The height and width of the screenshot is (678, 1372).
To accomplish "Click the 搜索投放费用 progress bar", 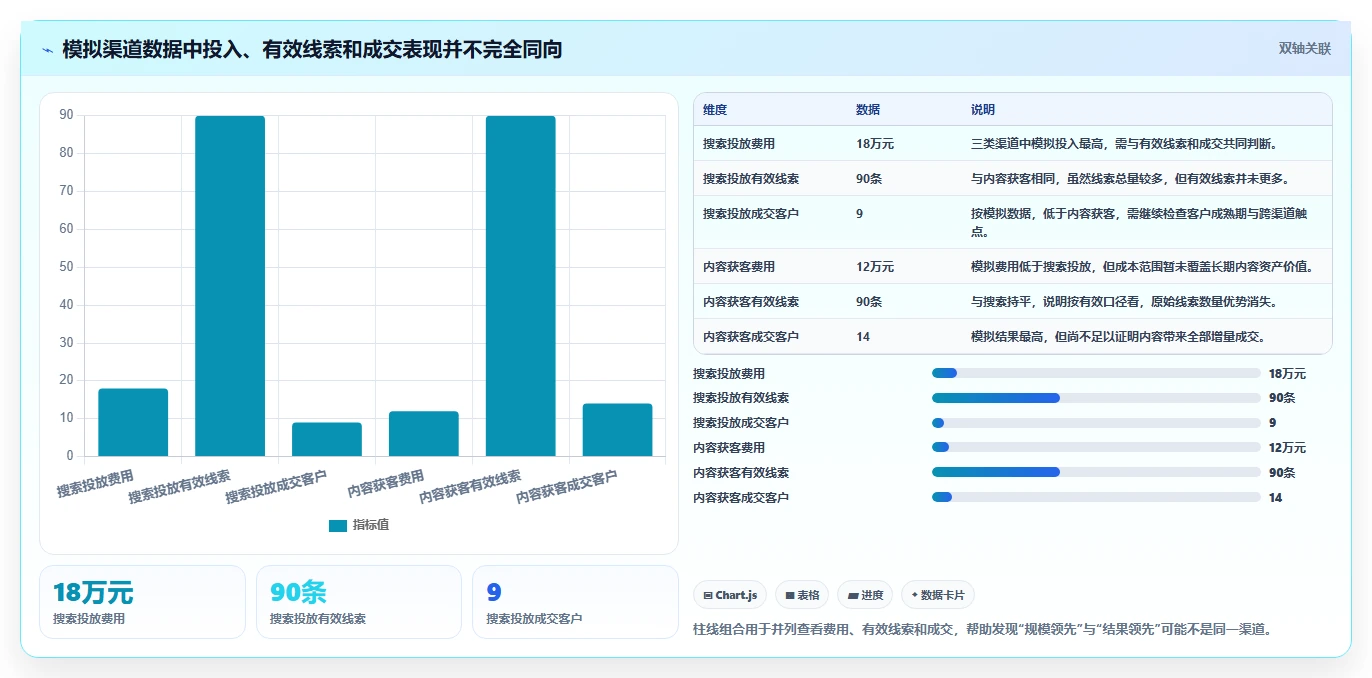I will pos(1096,373).
